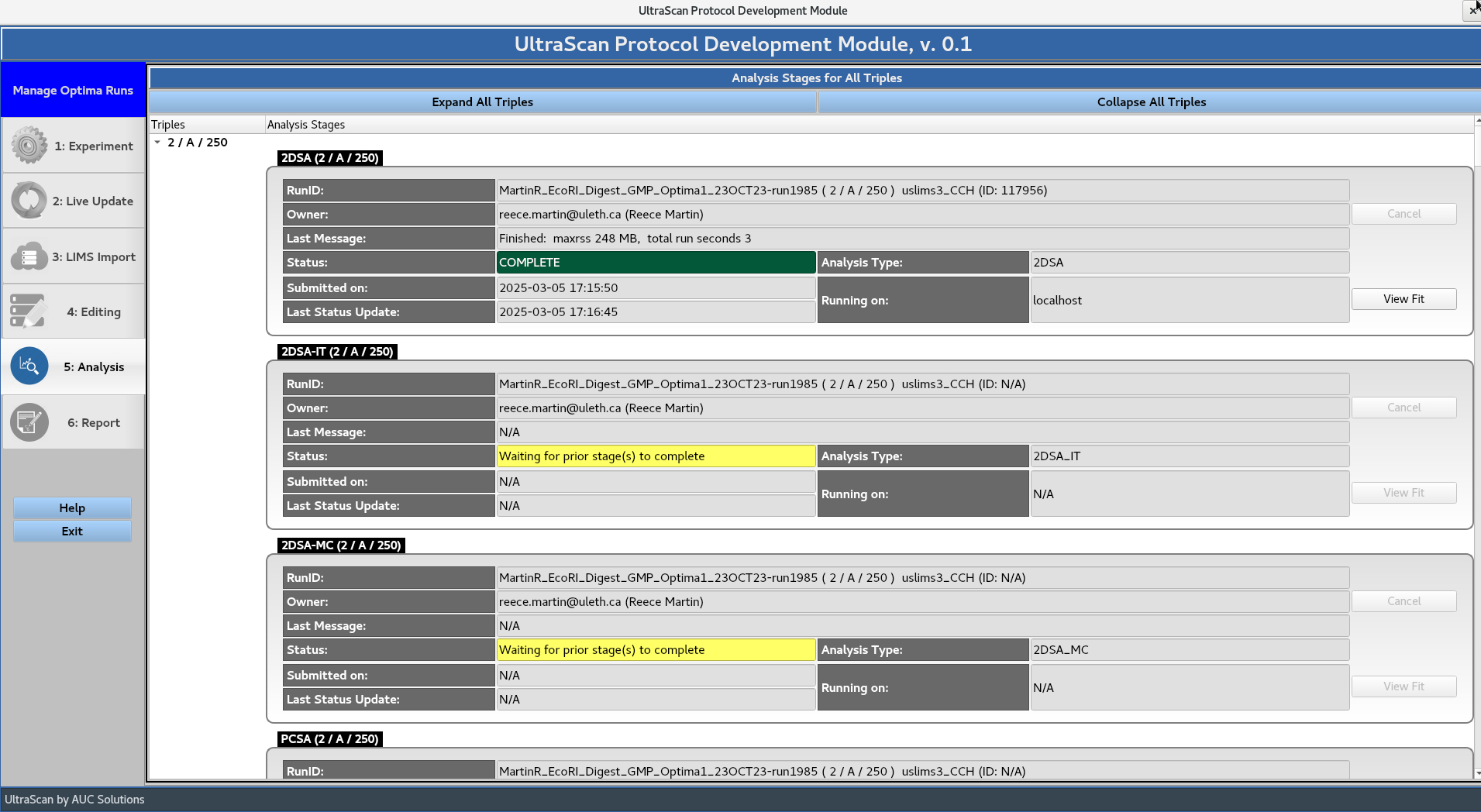Click View Fit for 2DSA-MC

1403,686
